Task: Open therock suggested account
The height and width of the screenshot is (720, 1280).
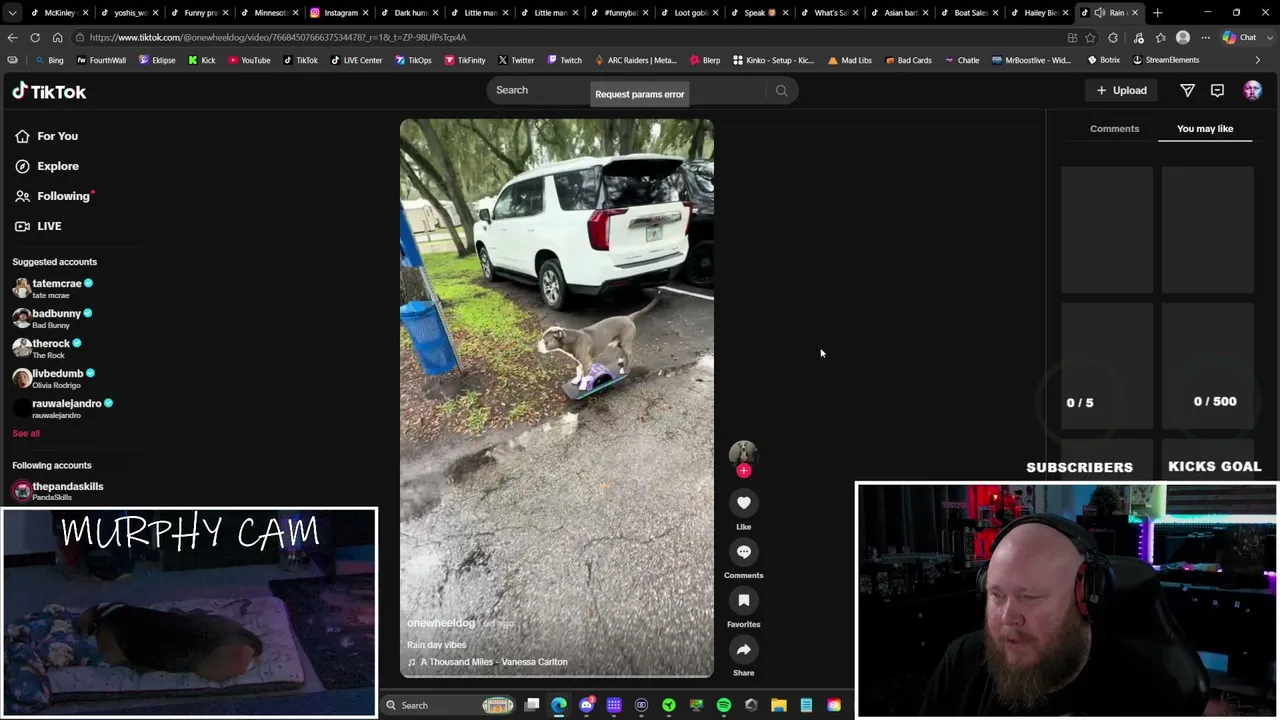Action: point(47,349)
